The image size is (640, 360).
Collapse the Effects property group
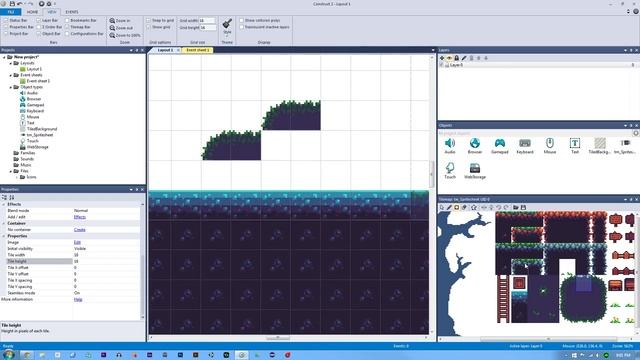coord(4,204)
